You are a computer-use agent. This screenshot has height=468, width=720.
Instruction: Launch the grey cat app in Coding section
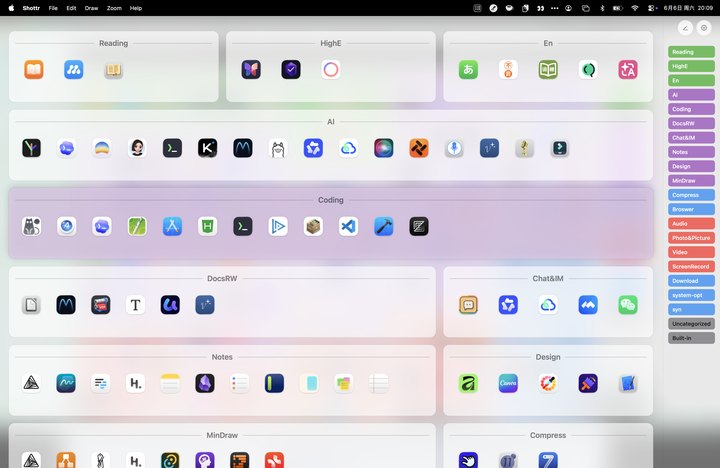31,226
